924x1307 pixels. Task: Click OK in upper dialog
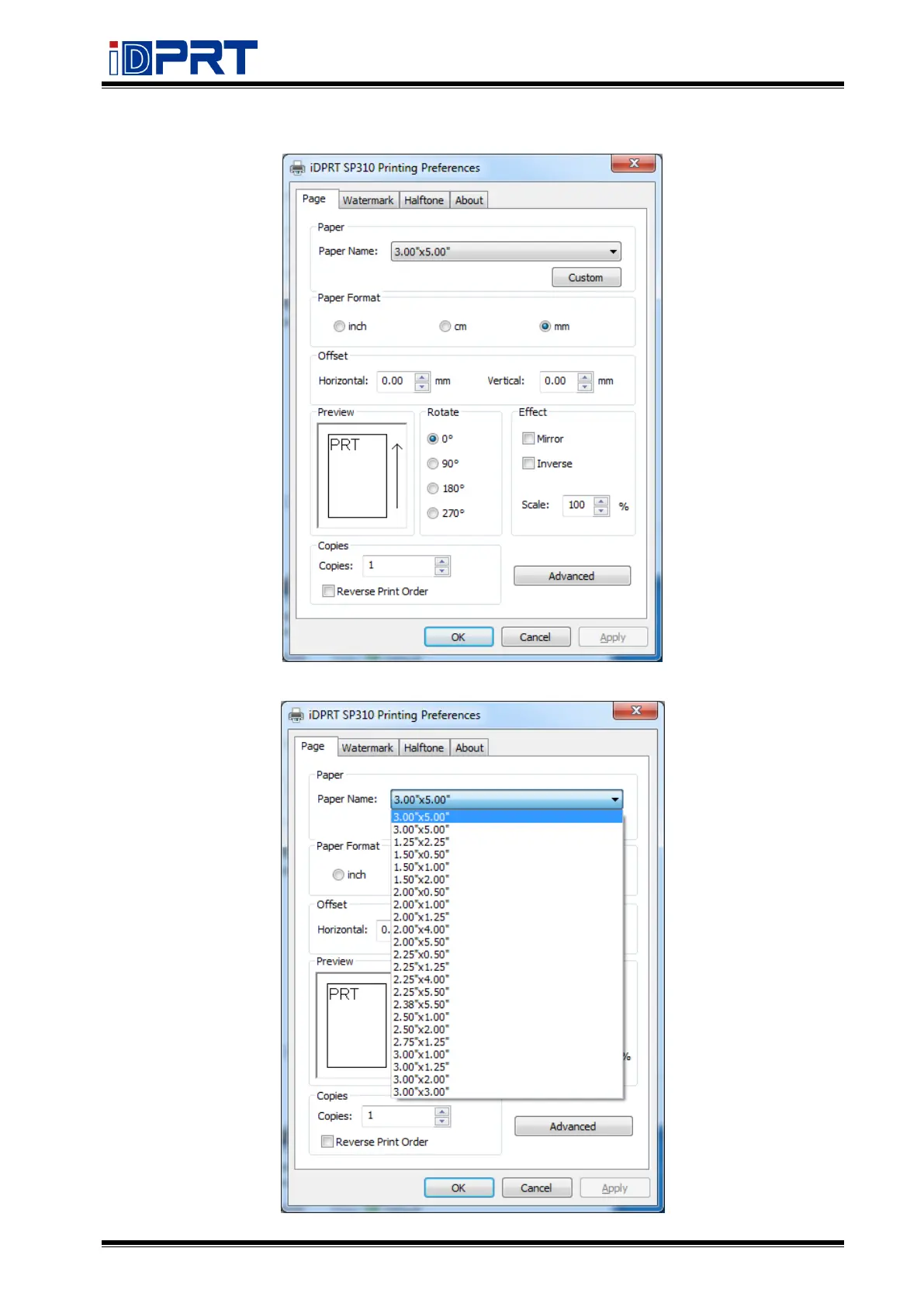(459, 637)
